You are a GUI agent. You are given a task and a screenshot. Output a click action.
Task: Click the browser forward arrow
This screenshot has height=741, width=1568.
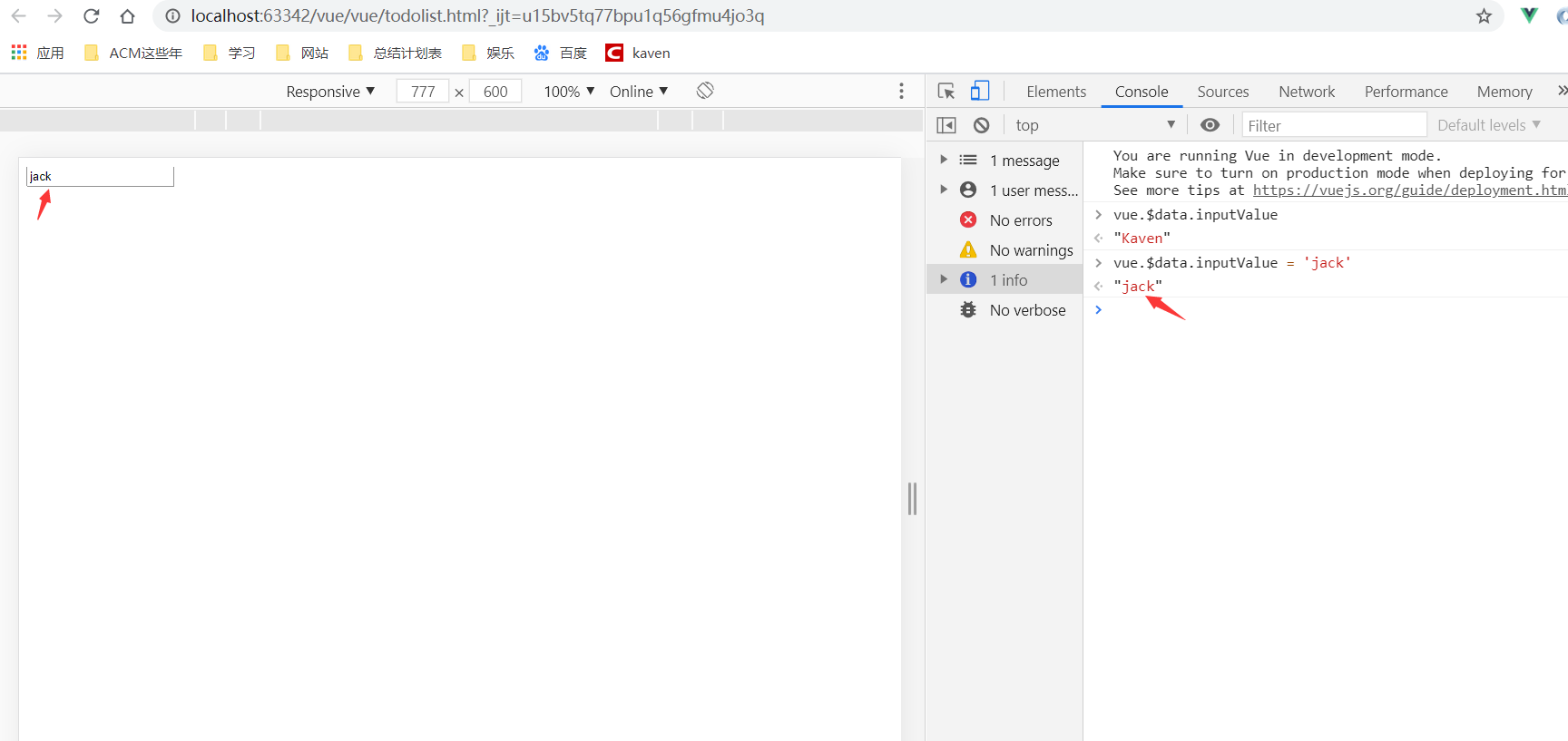(x=54, y=16)
